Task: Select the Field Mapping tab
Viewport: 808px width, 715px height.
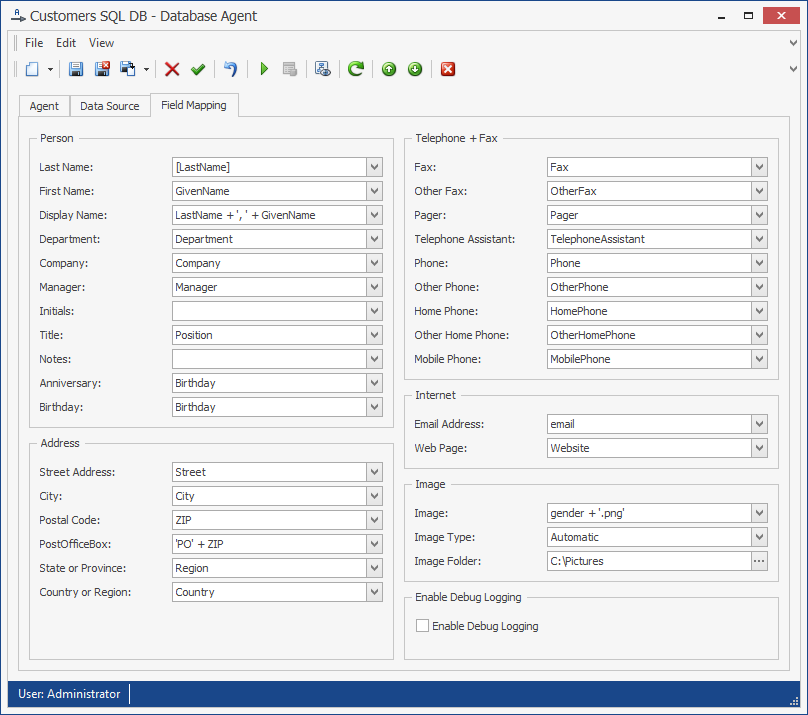Action: [x=194, y=105]
